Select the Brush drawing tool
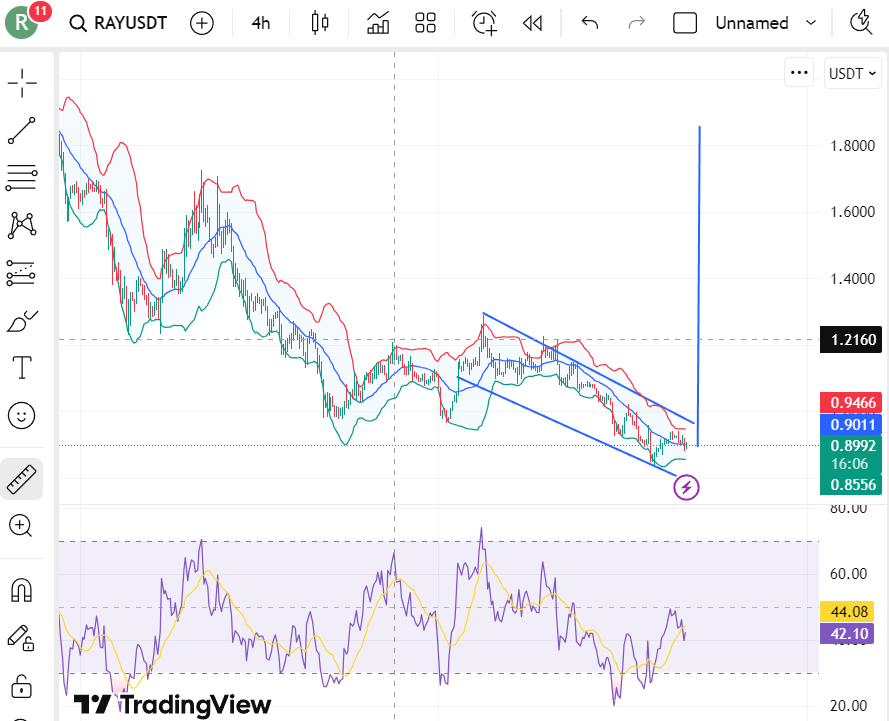Viewport: 889px width, 721px height. [22, 320]
